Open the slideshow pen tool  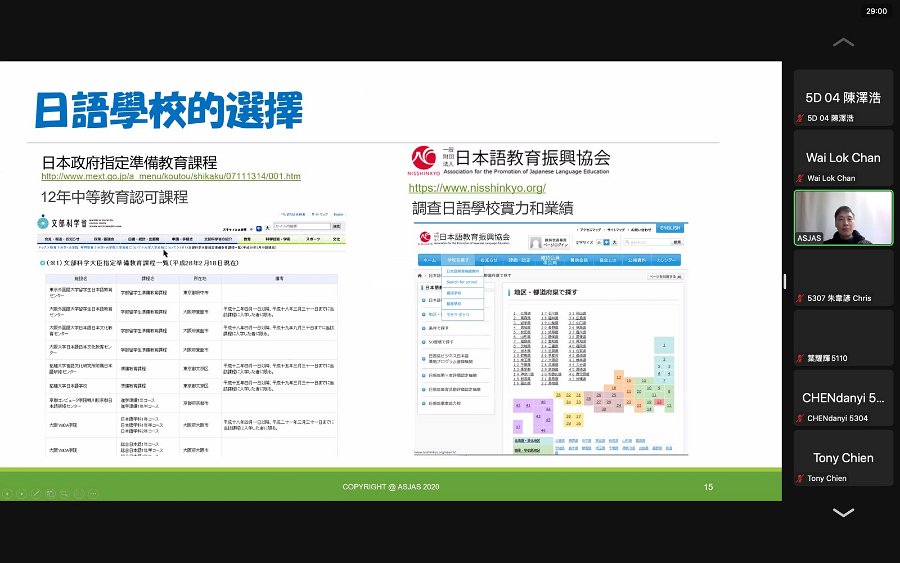[36, 494]
